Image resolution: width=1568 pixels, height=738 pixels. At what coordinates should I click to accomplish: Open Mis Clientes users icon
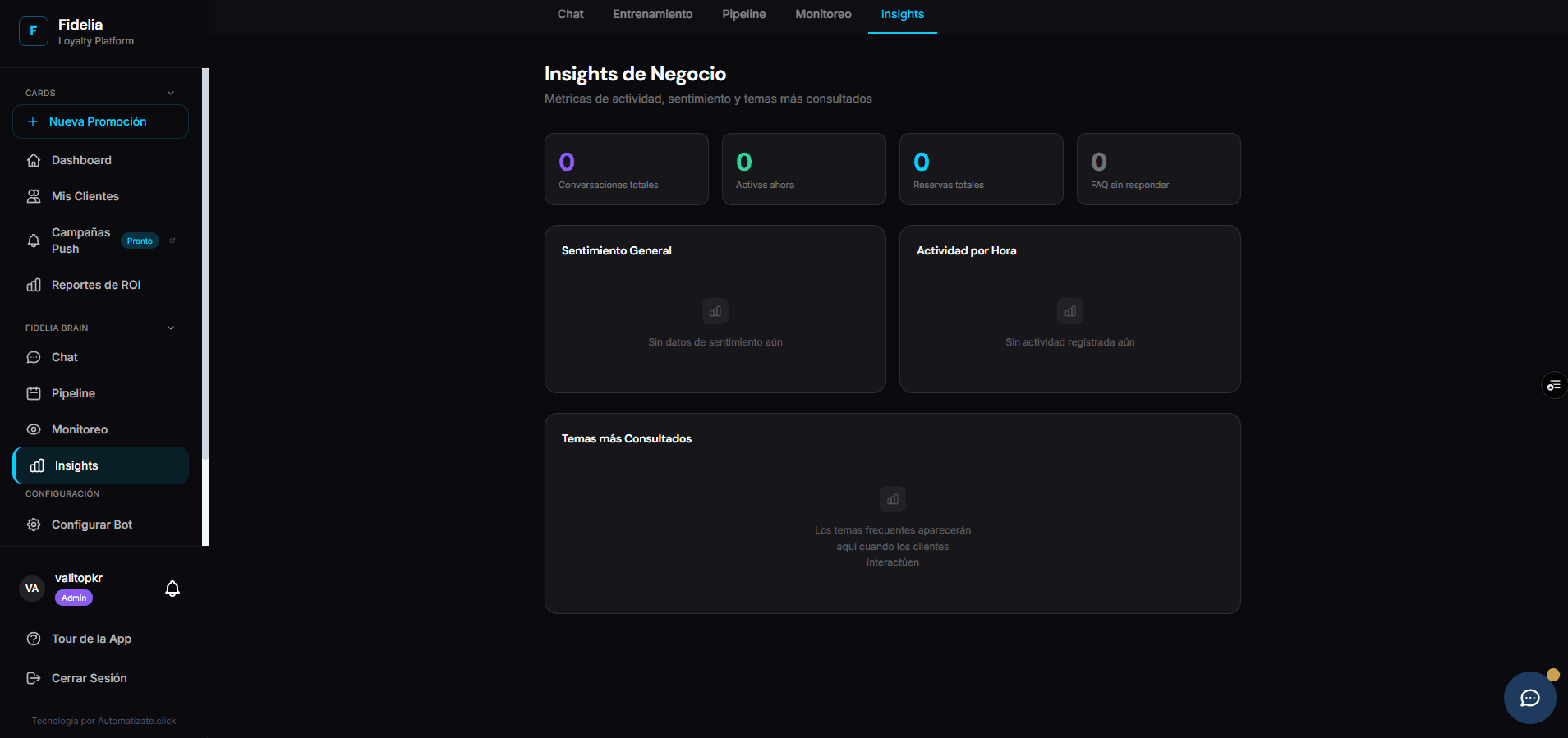pos(34,196)
